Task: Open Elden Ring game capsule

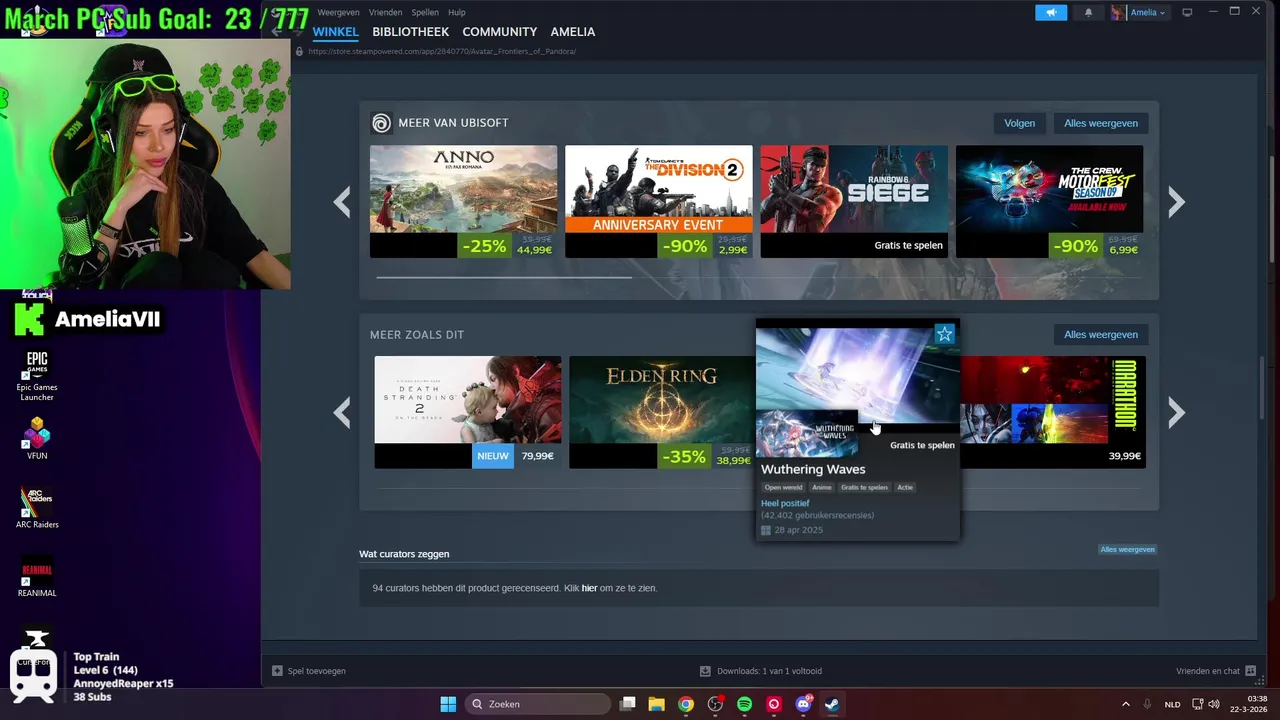Action: click(x=661, y=412)
